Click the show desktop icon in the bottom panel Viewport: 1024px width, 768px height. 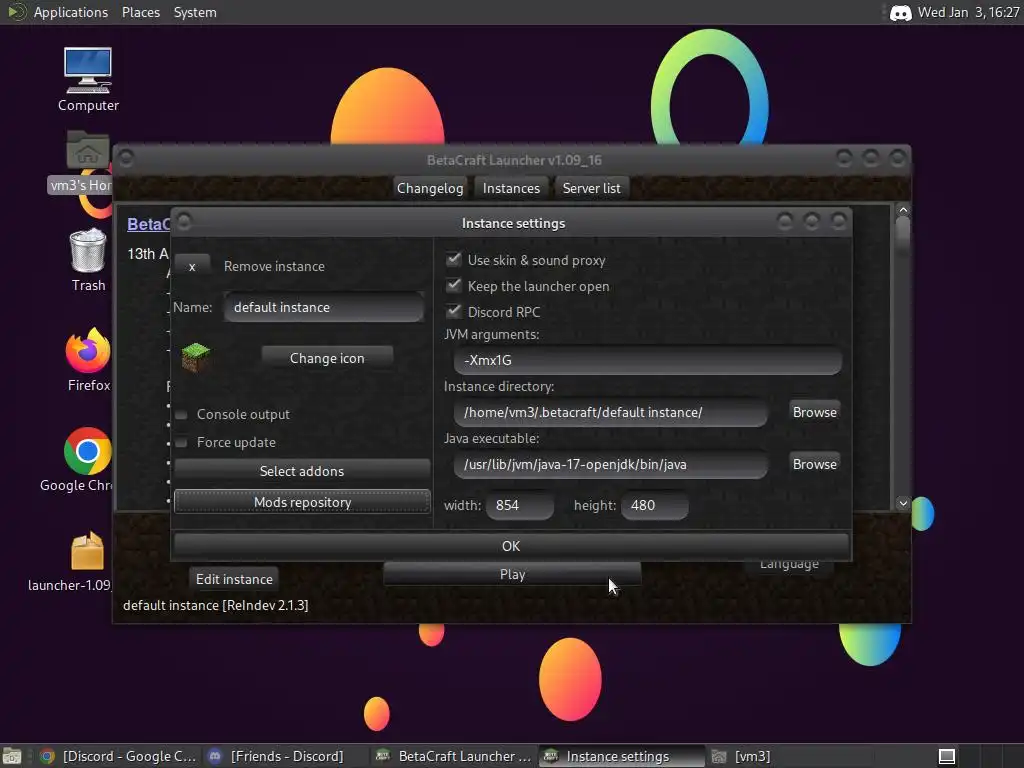pos(11,756)
